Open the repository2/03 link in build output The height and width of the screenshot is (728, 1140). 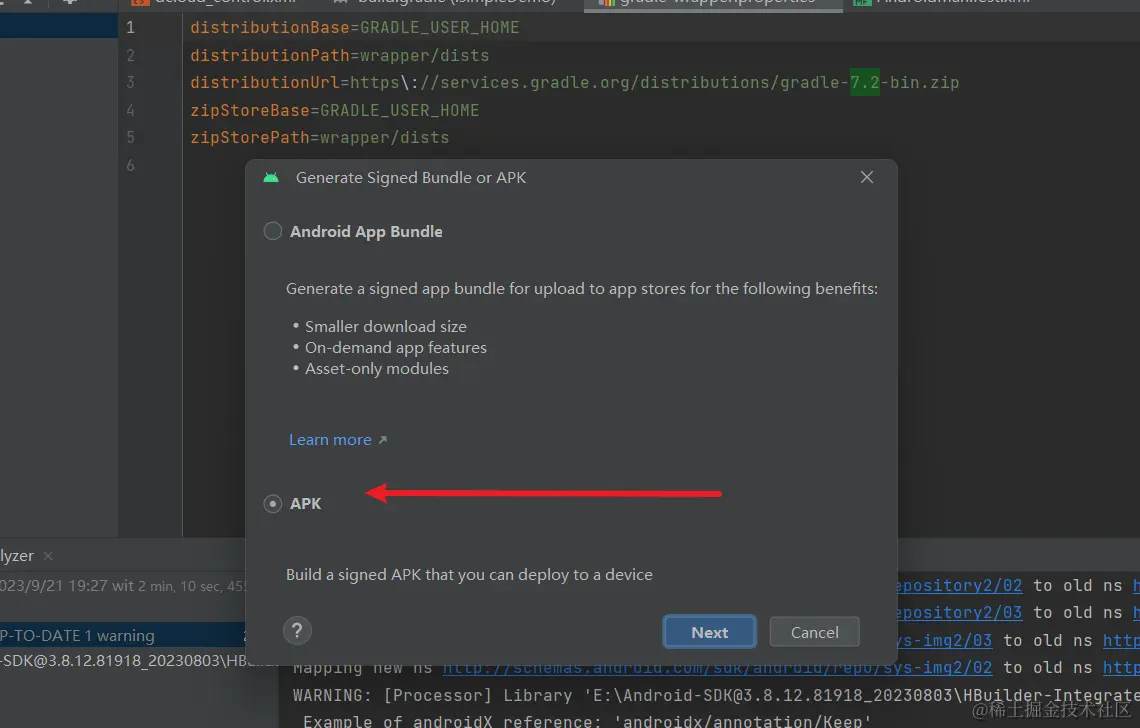(x=958, y=613)
